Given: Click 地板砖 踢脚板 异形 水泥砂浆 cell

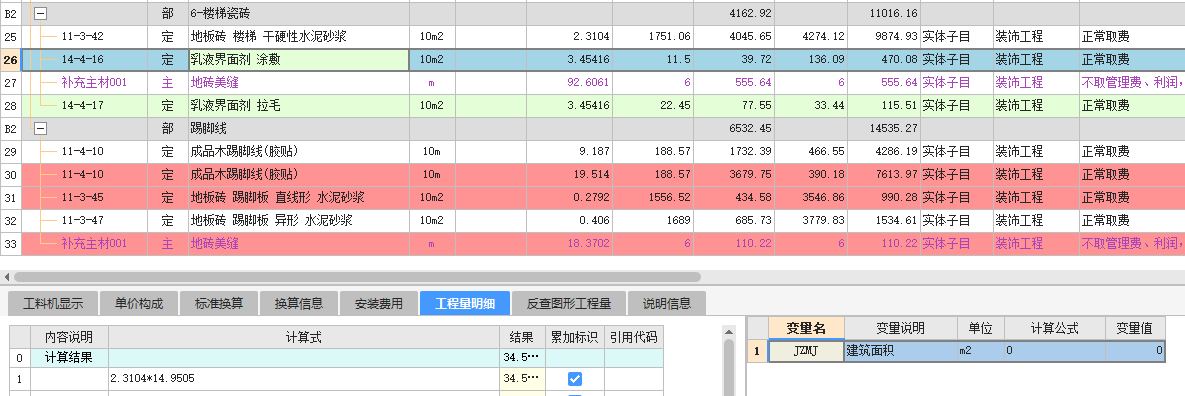Looking at the screenshot, I should [299, 221].
